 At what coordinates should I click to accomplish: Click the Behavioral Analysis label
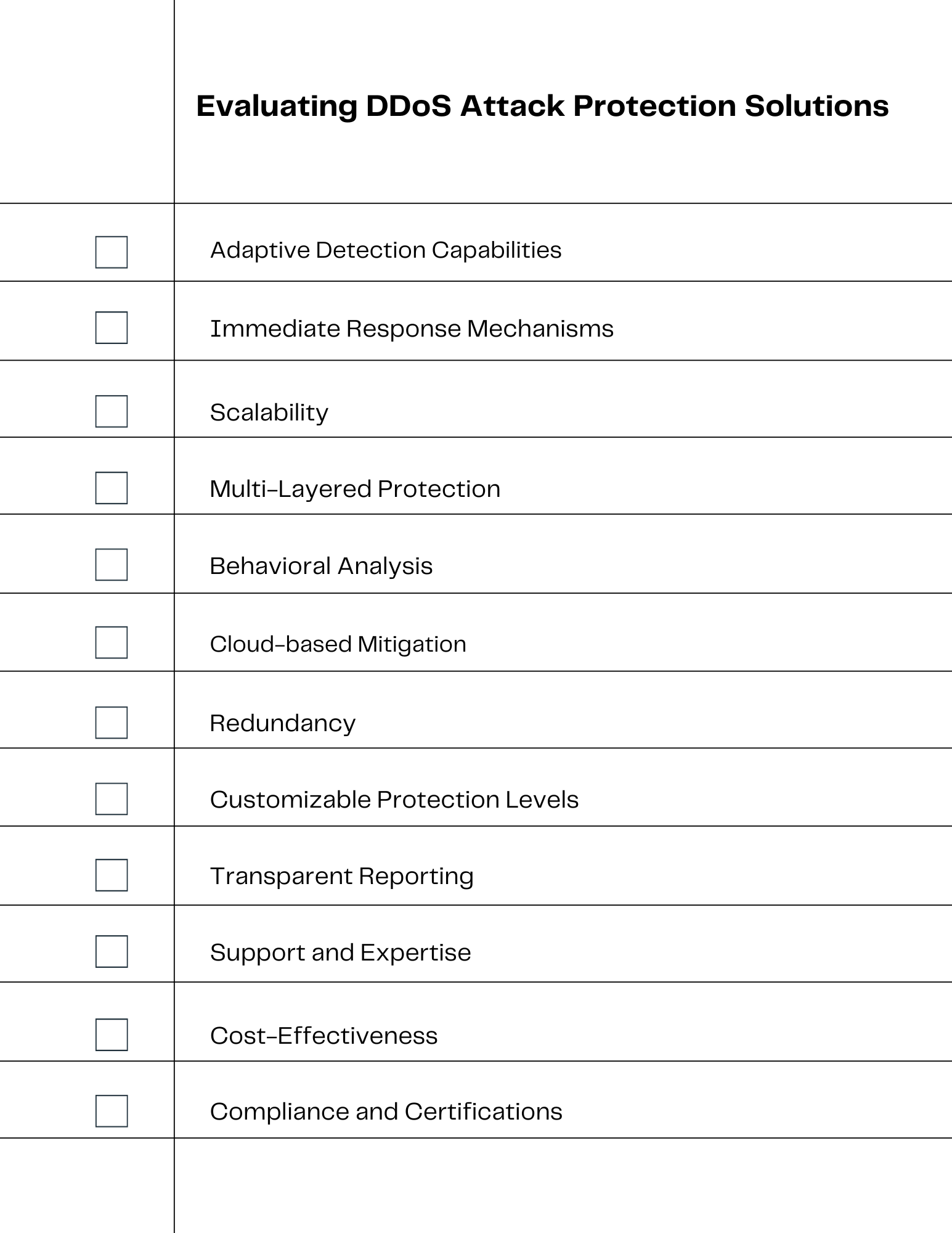(321, 566)
